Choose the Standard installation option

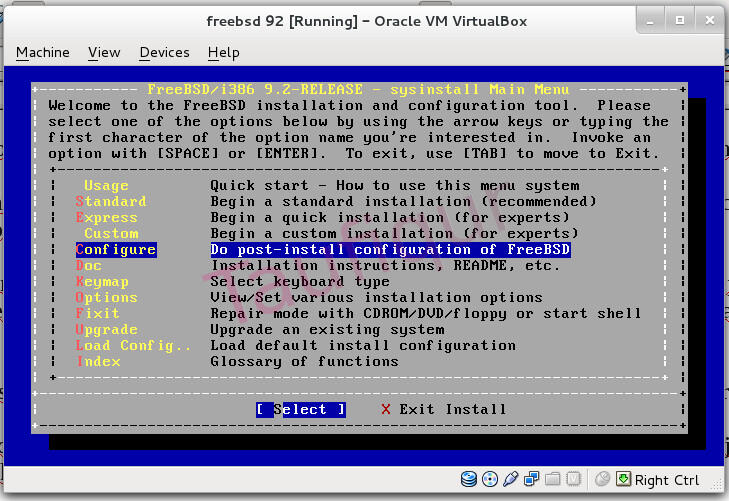coord(111,202)
